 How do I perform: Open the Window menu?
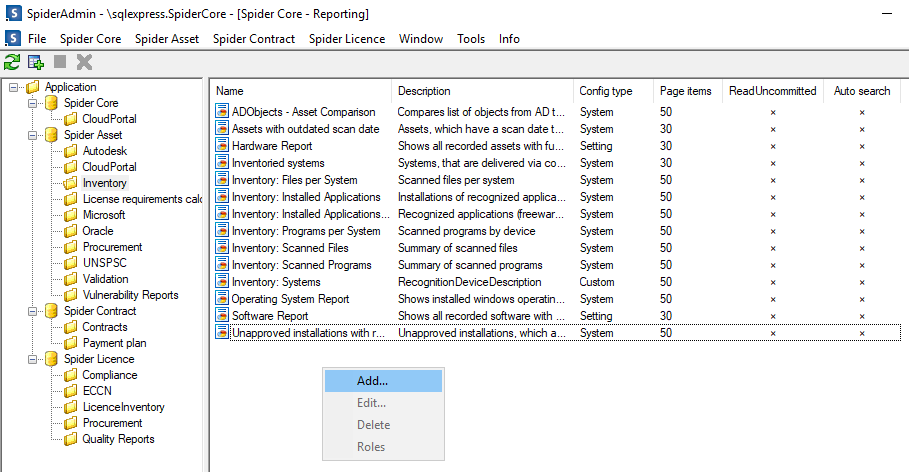(x=421, y=39)
